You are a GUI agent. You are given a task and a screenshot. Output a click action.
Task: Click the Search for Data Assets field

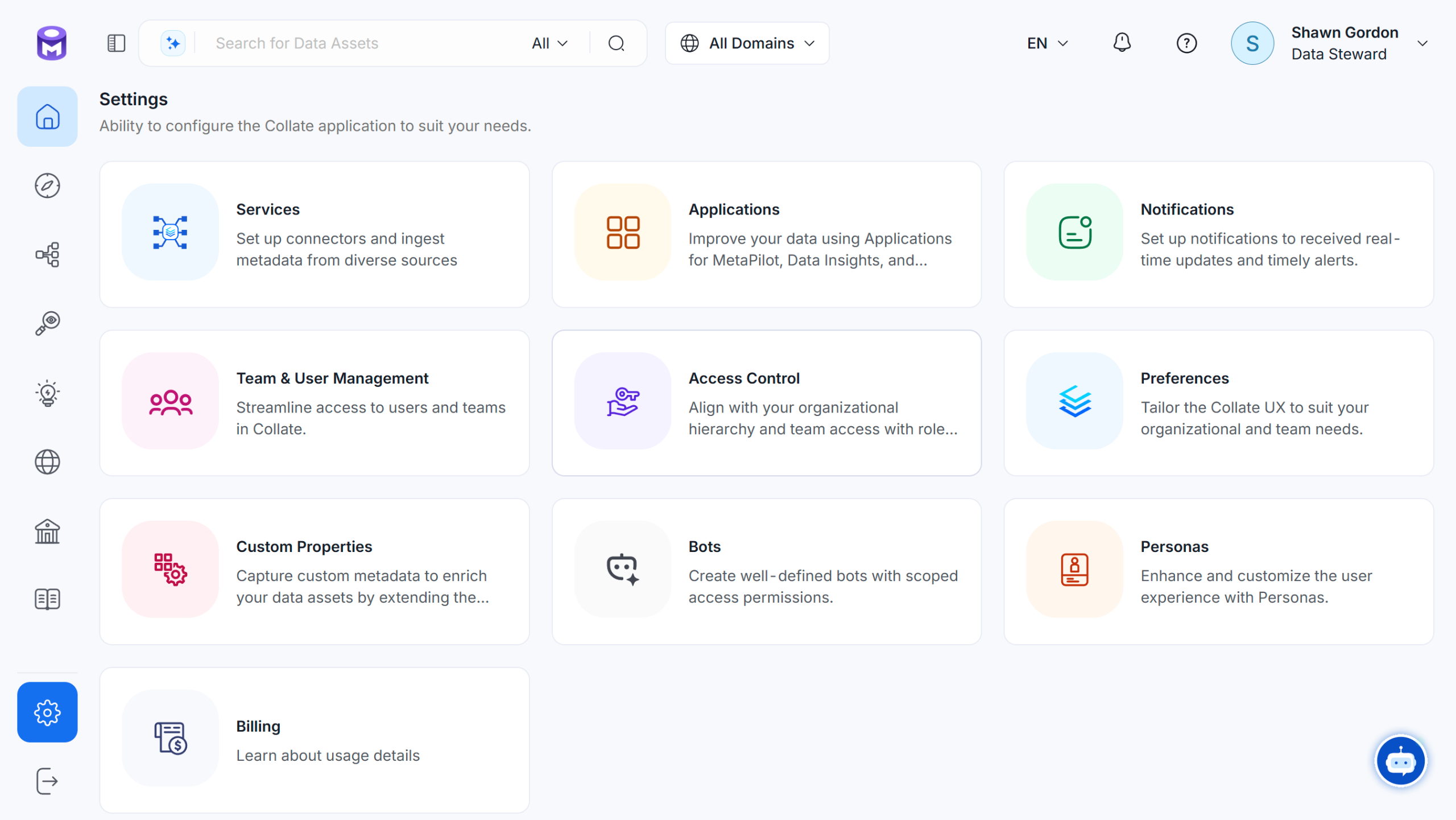(x=364, y=43)
